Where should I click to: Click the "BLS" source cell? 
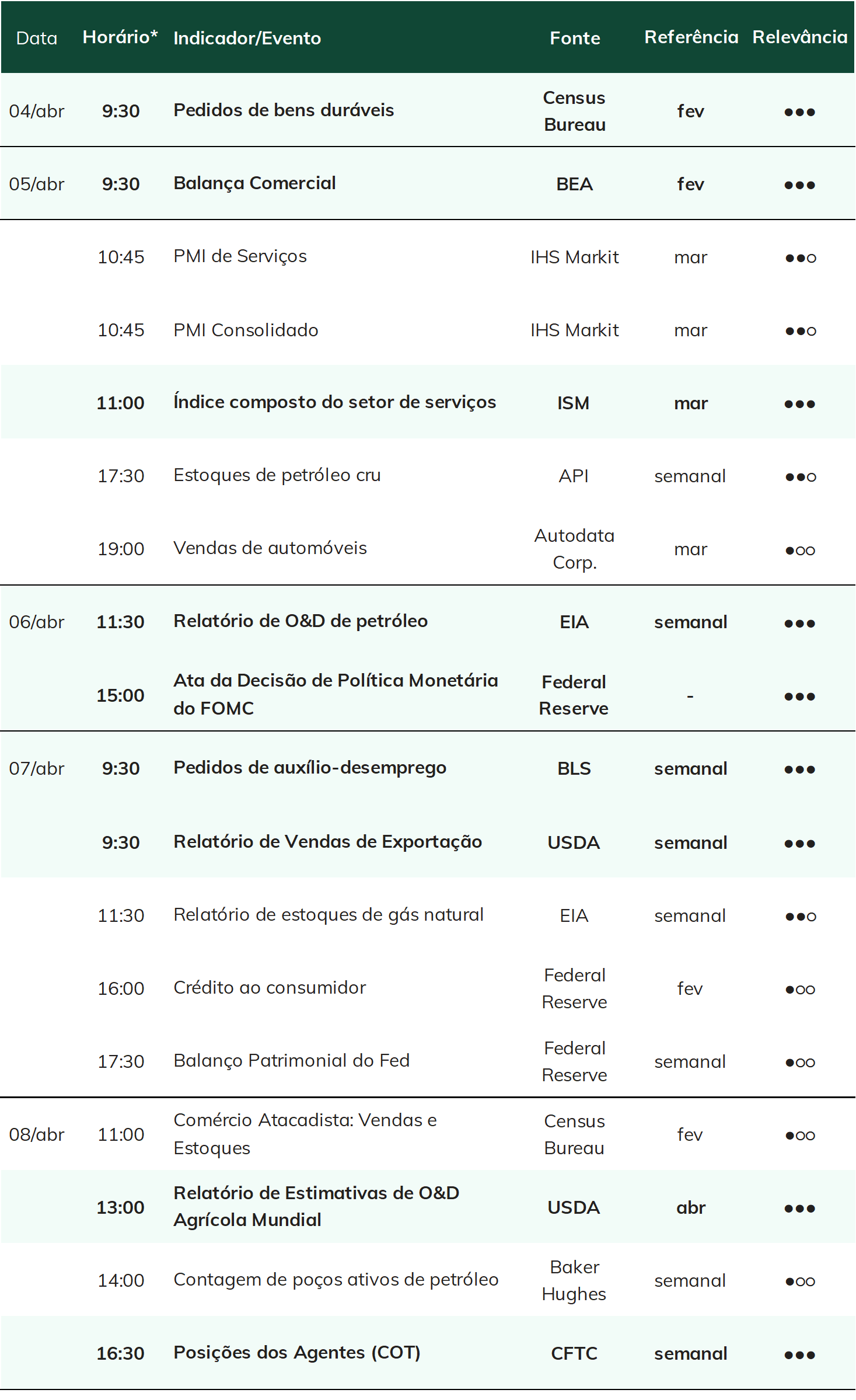coord(574,768)
